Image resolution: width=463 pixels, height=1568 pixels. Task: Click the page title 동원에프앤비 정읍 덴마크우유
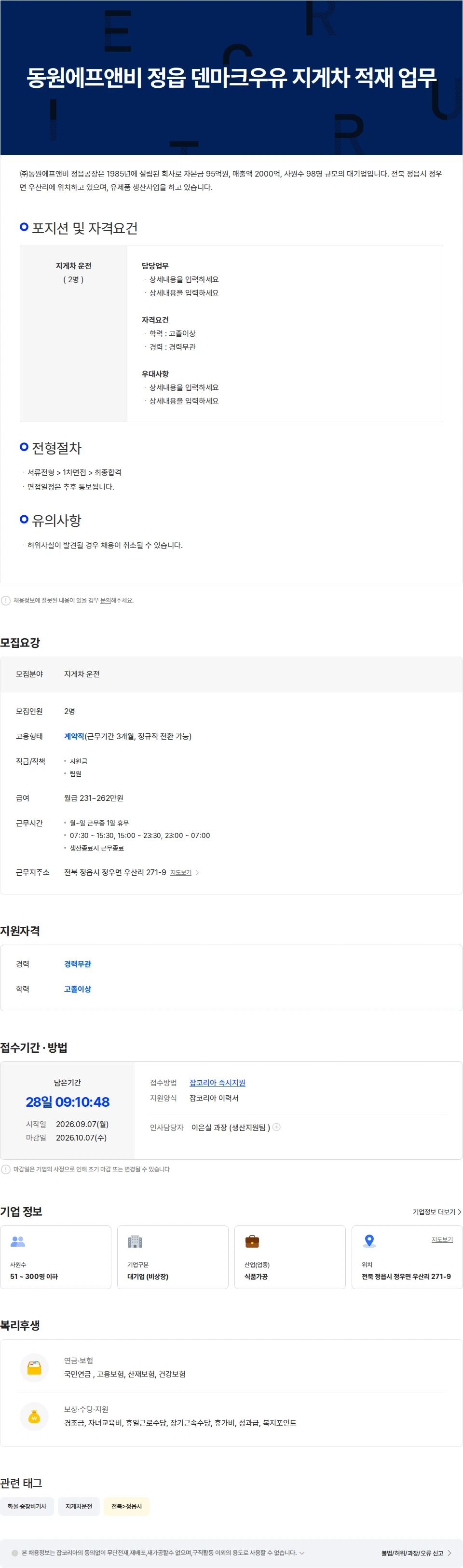pyautogui.click(x=231, y=77)
